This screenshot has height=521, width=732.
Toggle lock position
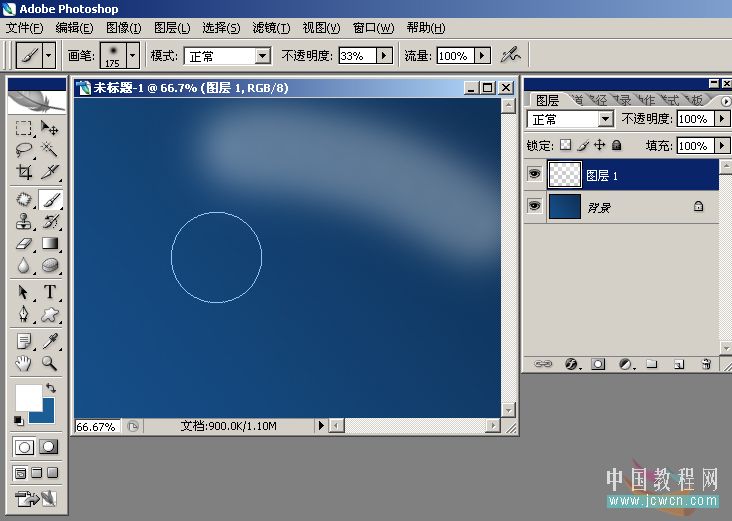coord(599,145)
